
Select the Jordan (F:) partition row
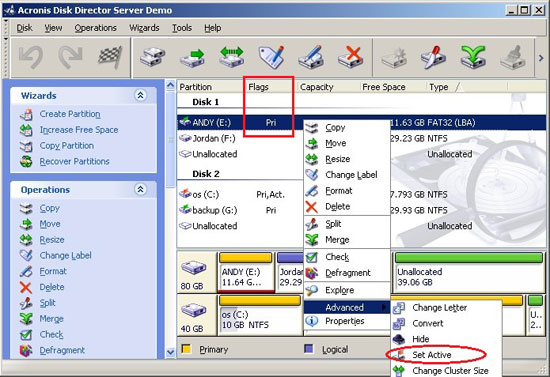(240, 138)
